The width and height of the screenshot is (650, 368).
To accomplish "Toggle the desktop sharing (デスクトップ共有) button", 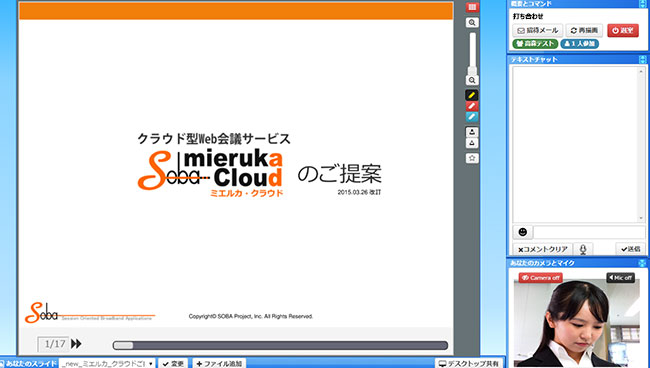I will [x=469, y=363].
